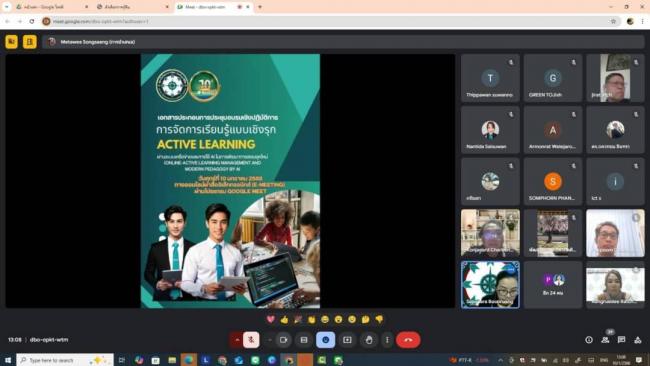This screenshot has height=366, width=650.
Task: Toggle the muted microphone button
Action: (251, 340)
